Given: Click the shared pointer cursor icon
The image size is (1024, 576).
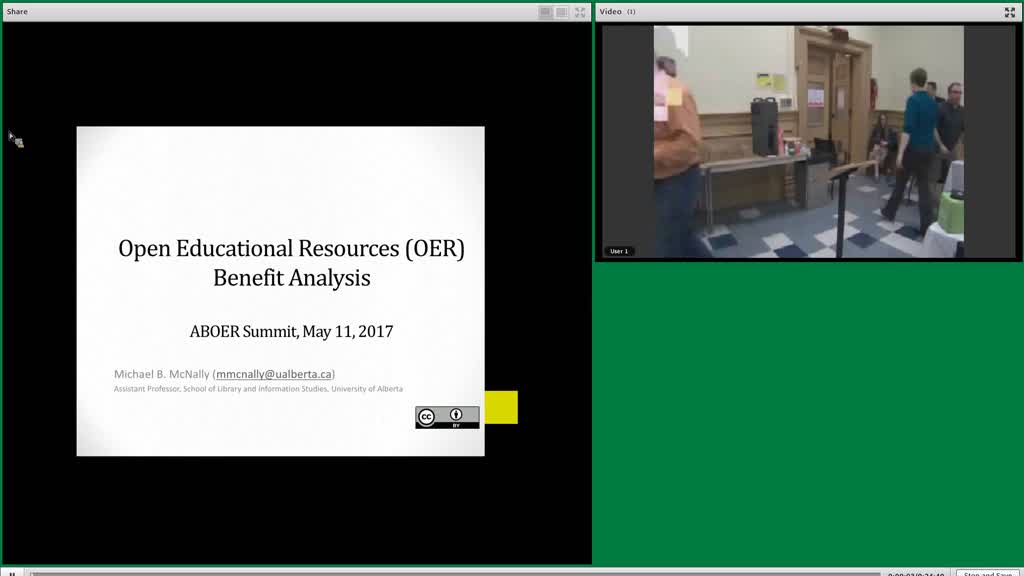Looking at the screenshot, I should pos(16,139).
